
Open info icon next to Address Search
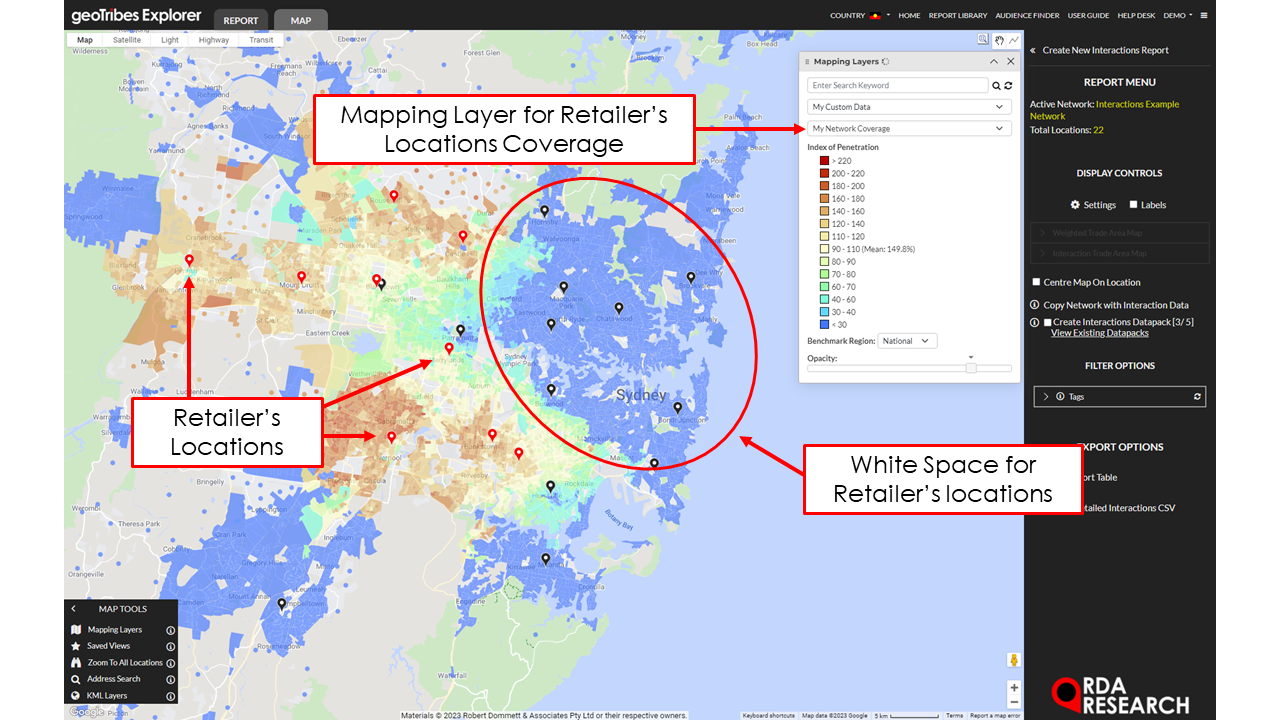pos(170,679)
